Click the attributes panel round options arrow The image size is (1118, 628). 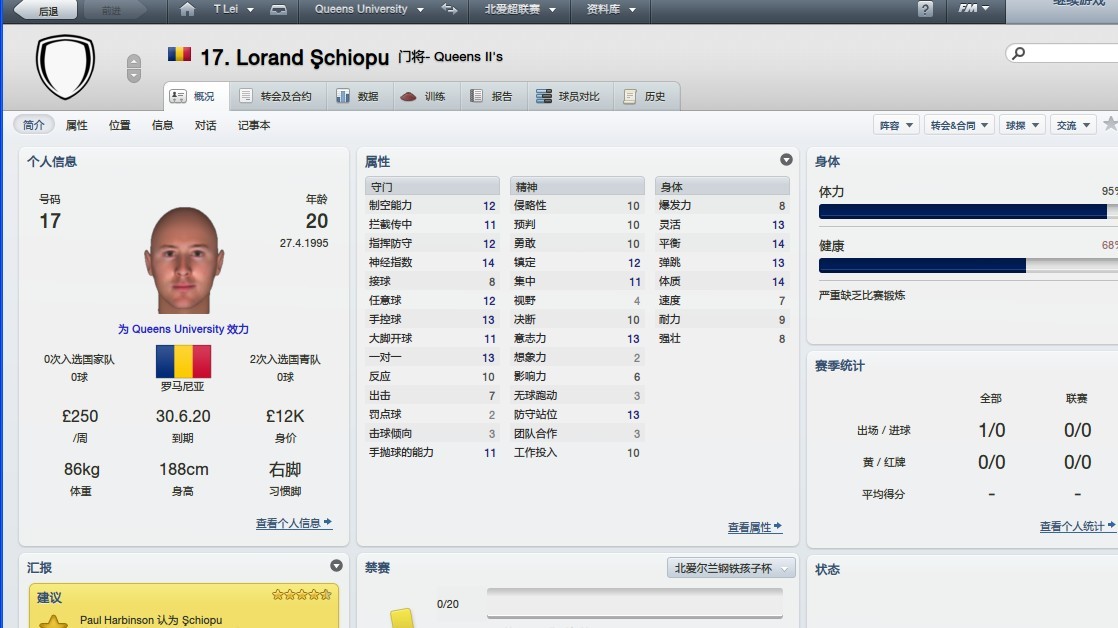[x=786, y=160]
